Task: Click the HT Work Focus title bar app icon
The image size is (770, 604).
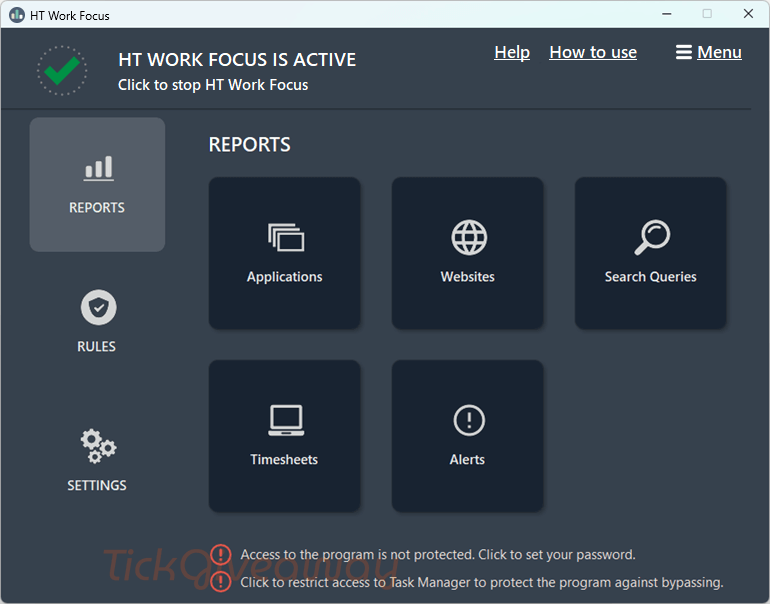Action: (x=17, y=15)
